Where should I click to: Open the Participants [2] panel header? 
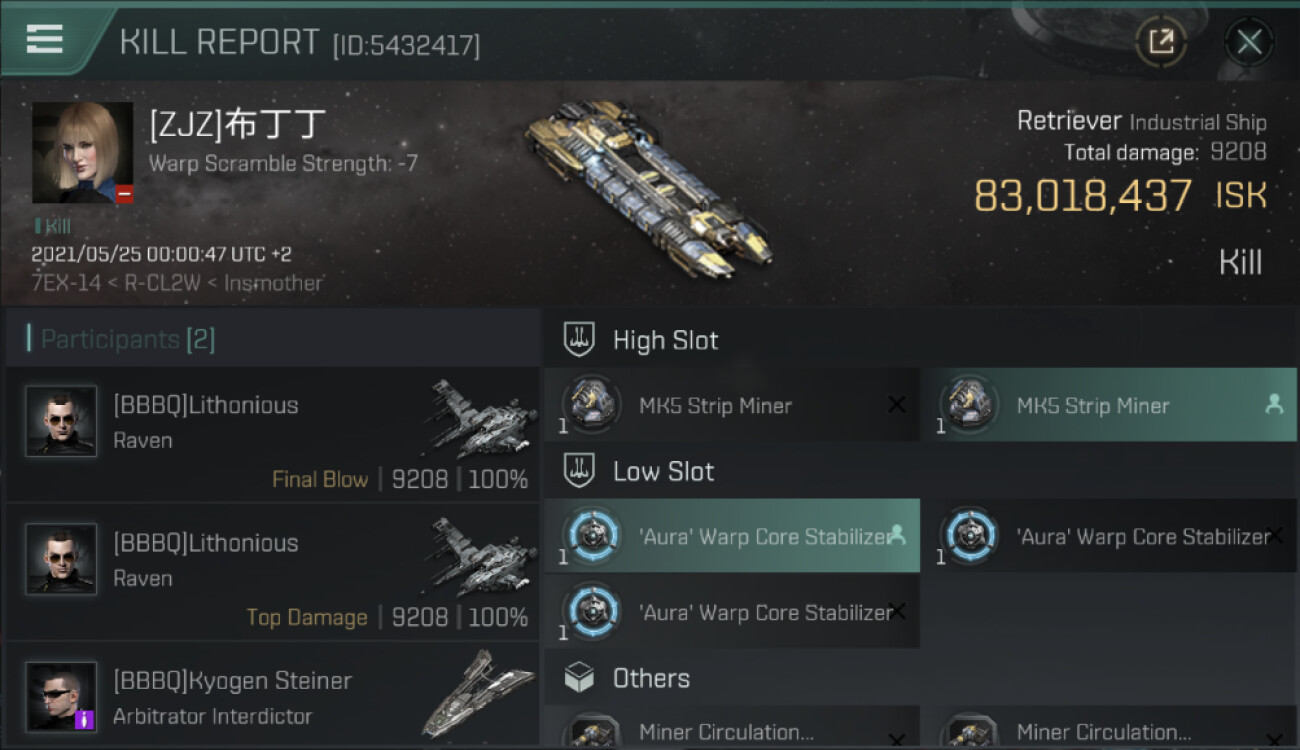272,339
